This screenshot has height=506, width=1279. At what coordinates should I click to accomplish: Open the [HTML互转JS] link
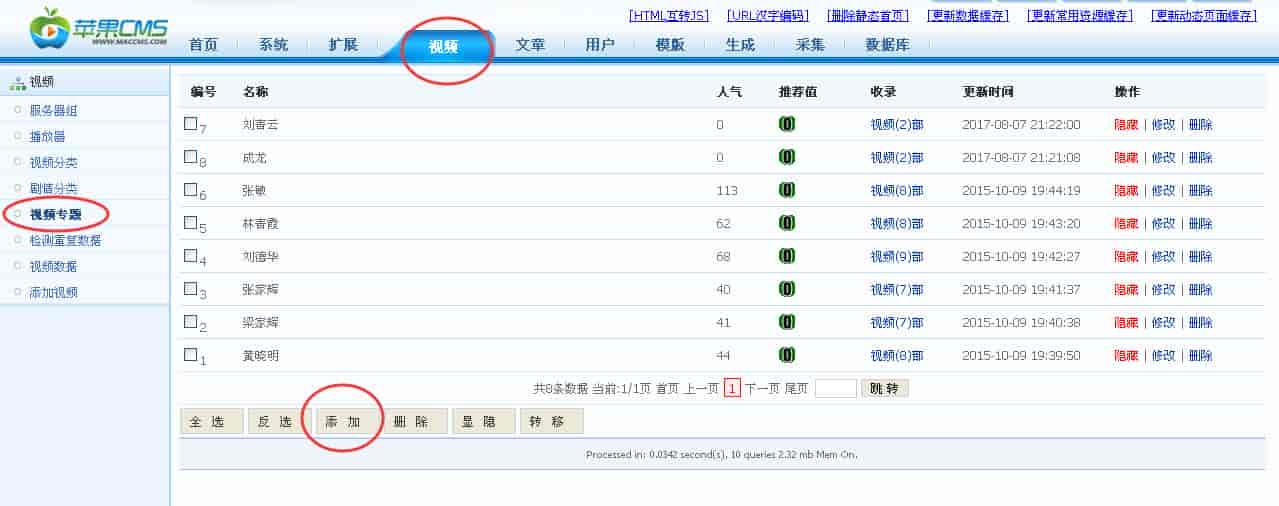[669, 15]
